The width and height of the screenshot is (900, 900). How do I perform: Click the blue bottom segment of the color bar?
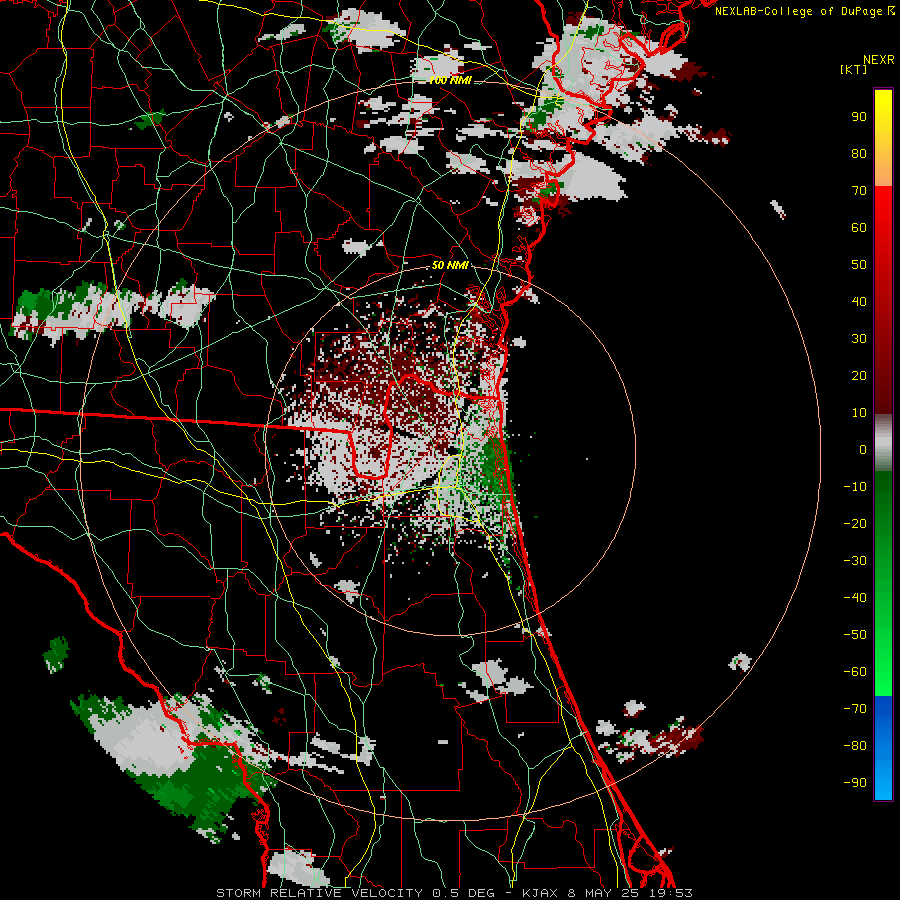point(883,747)
